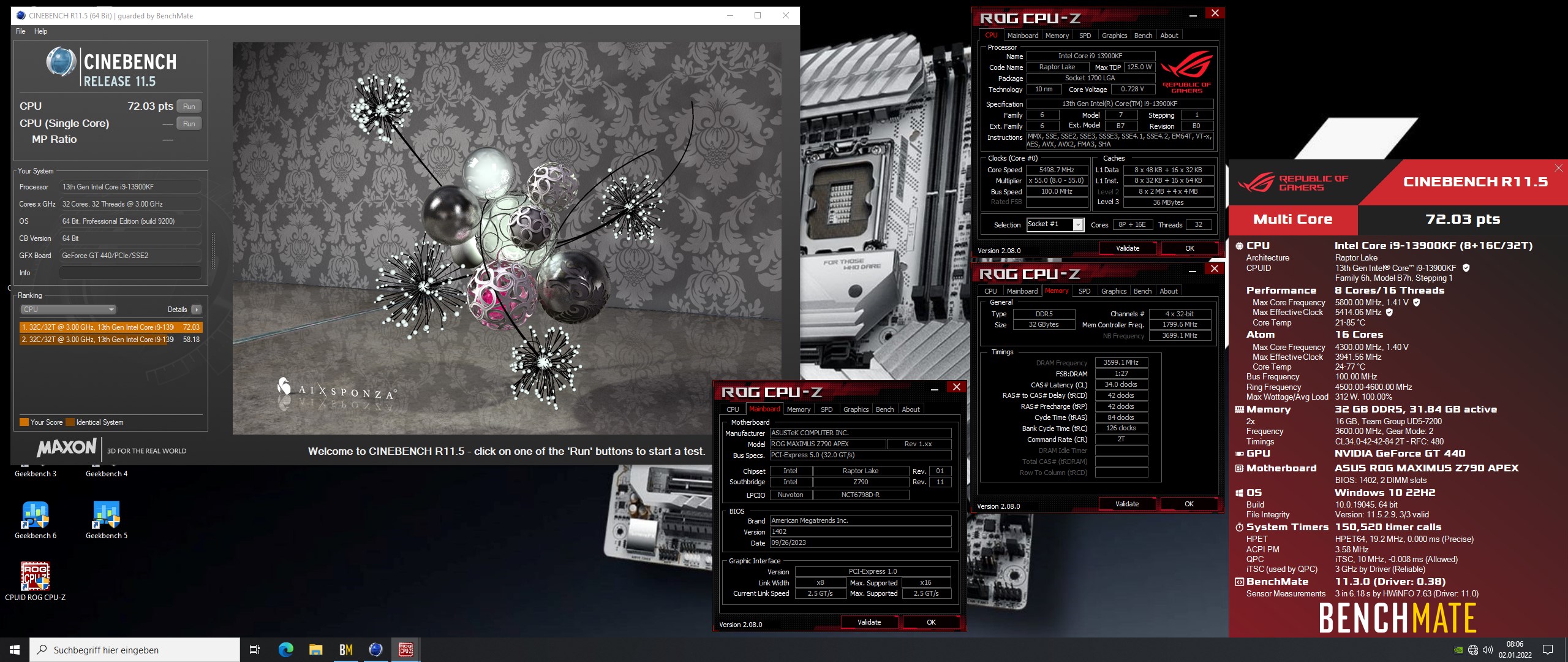Select the Geekbench 3 desktop label
Viewport: 1568px width, 662px height.
point(36,474)
